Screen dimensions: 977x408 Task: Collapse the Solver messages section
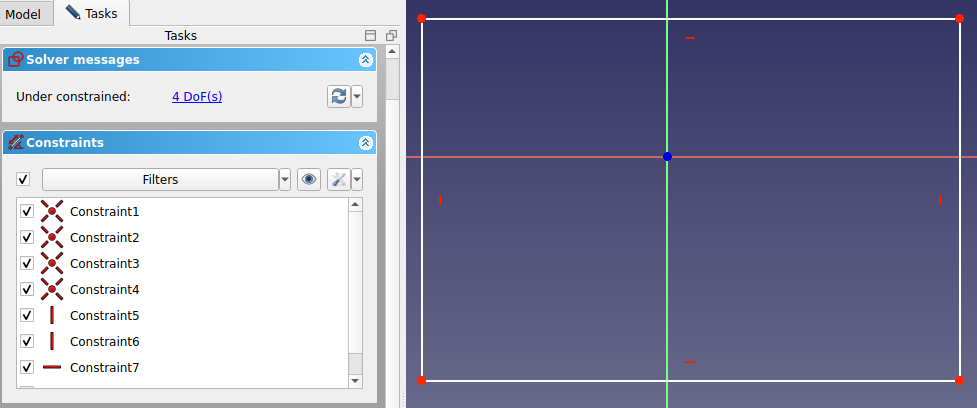tap(366, 60)
